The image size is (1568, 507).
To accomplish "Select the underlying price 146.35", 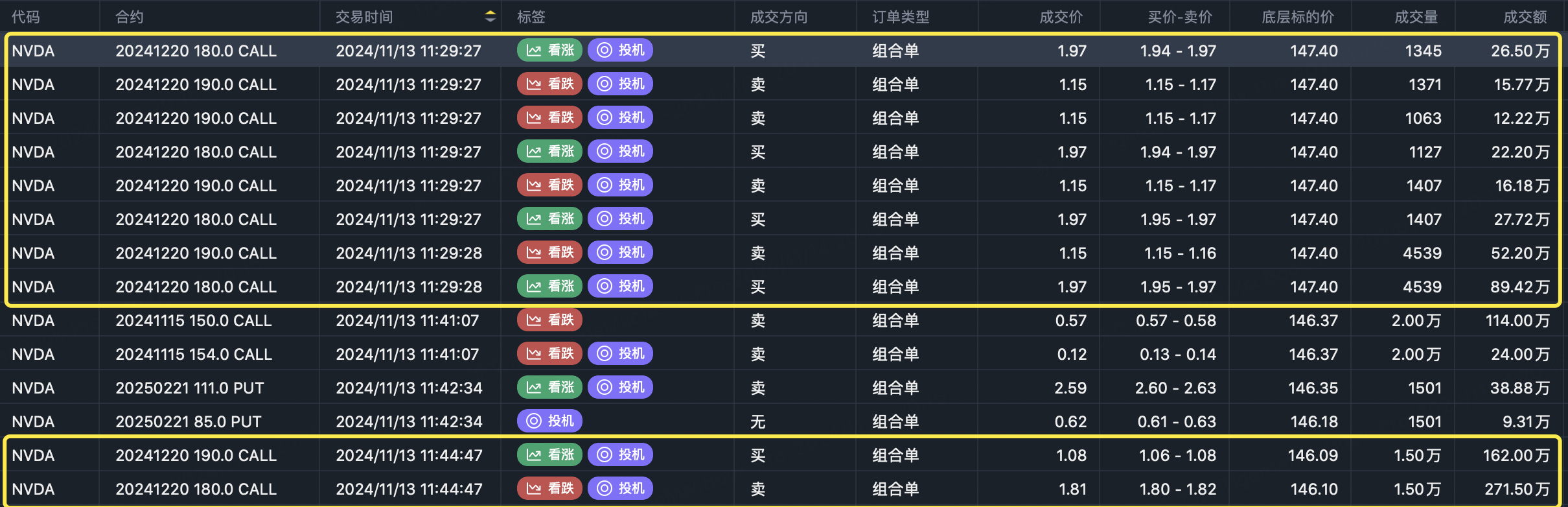I will (x=1313, y=388).
